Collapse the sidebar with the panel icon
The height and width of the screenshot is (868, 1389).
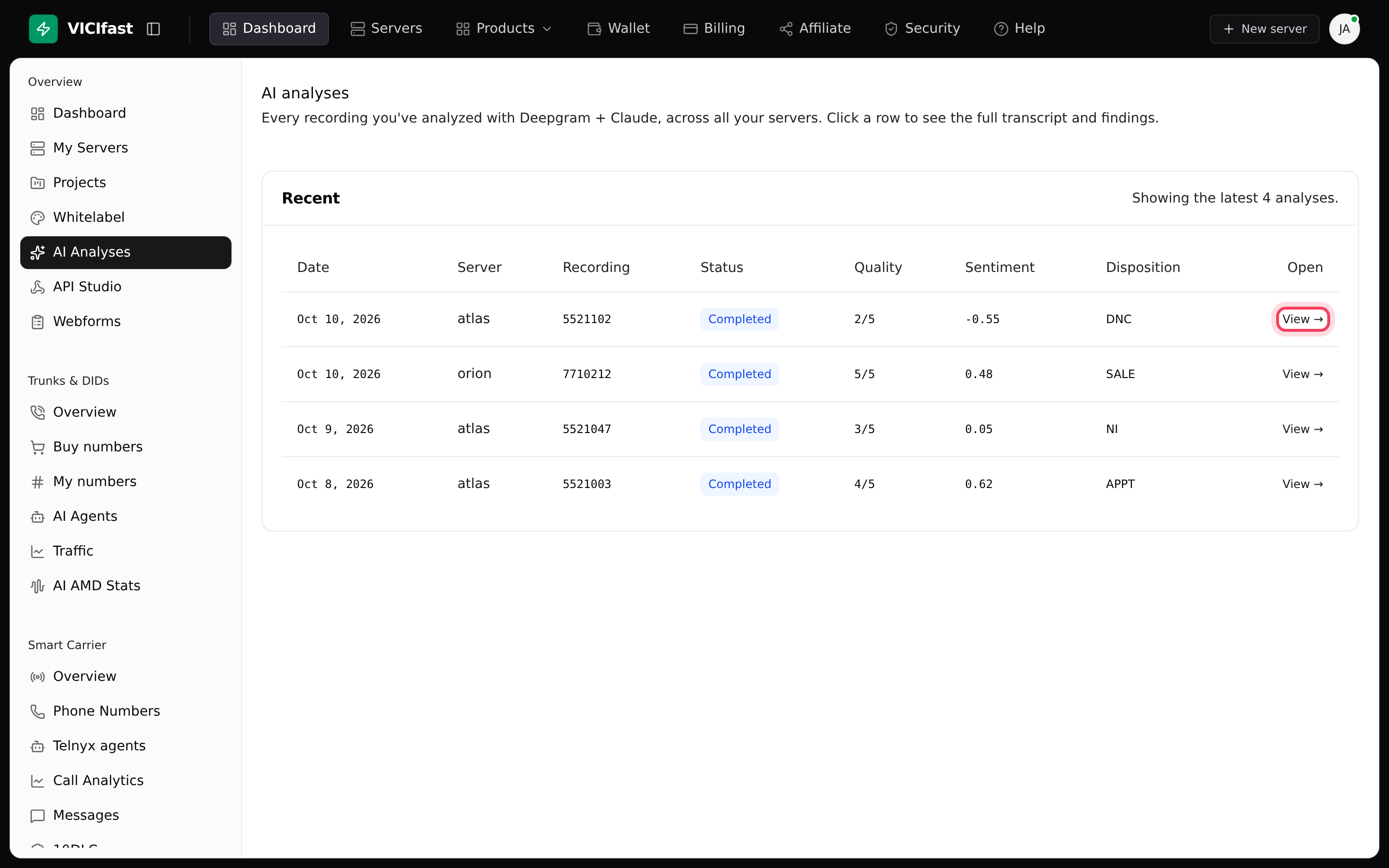tap(153, 29)
